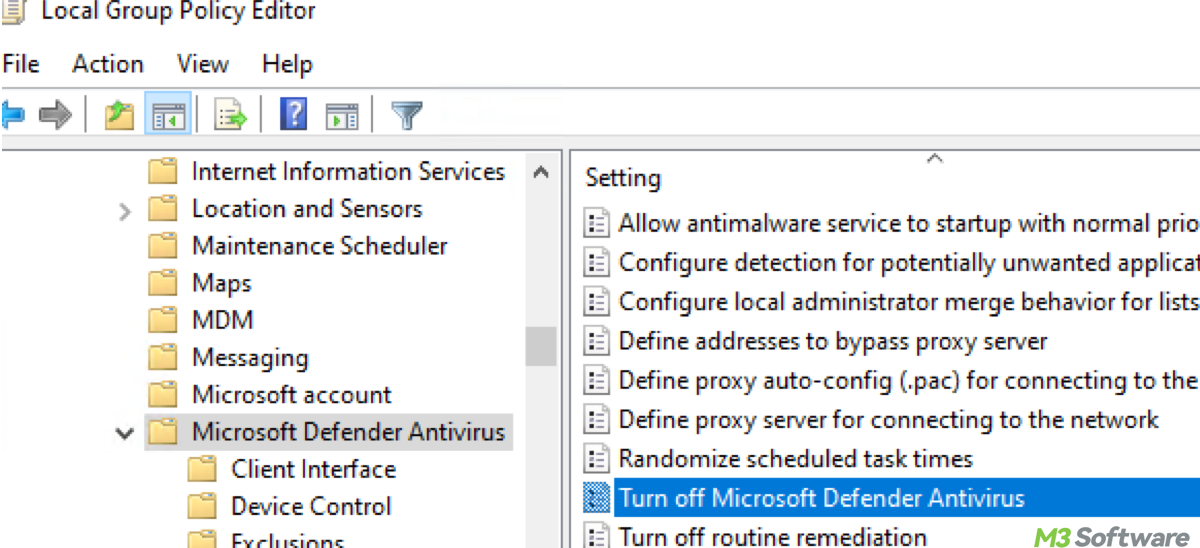Click policy icon beside Randomize scheduled task times
Image resolution: width=1200 pixels, height=548 pixels.
coord(597,459)
